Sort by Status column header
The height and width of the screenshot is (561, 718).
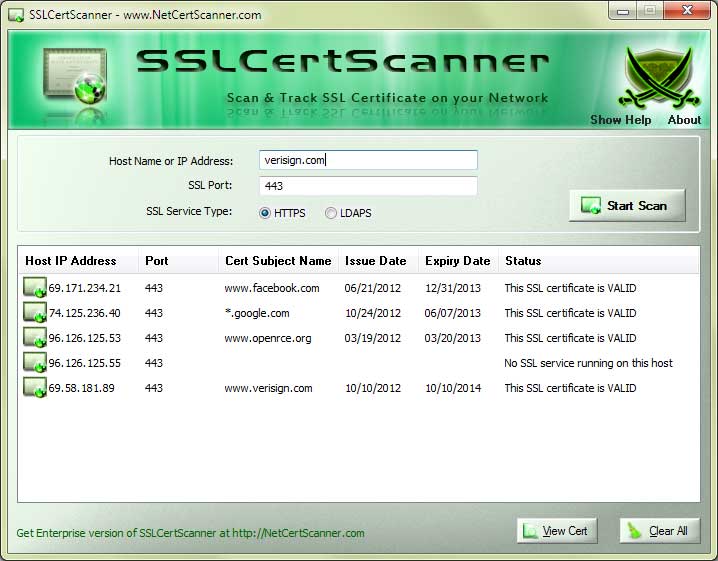coord(599,261)
